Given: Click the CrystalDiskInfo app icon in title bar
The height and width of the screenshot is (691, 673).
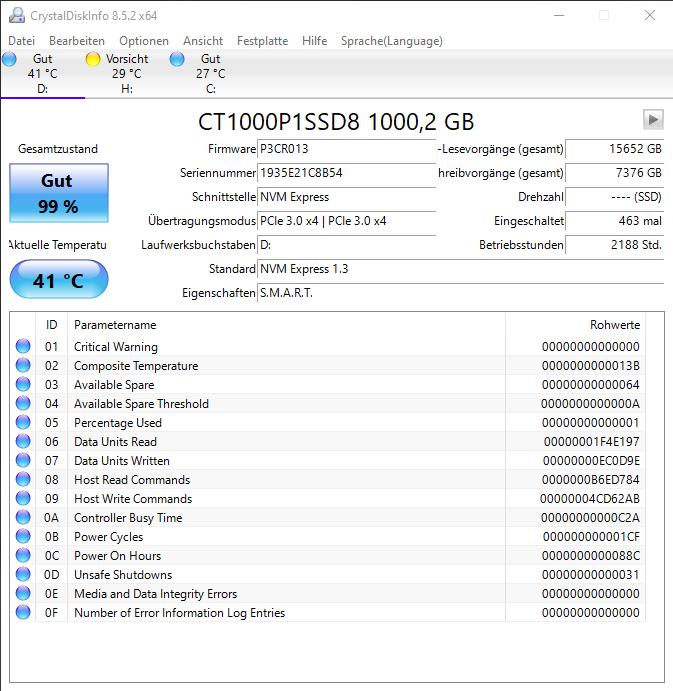Looking at the screenshot, I should tap(17, 15).
